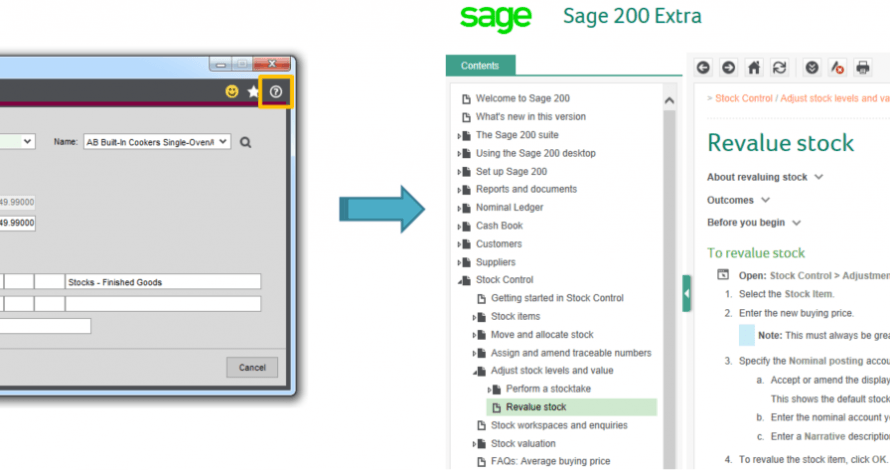Open Getting started in Stock Control
The width and height of the screenshot is (890, 470).
(x=557, y=298)
